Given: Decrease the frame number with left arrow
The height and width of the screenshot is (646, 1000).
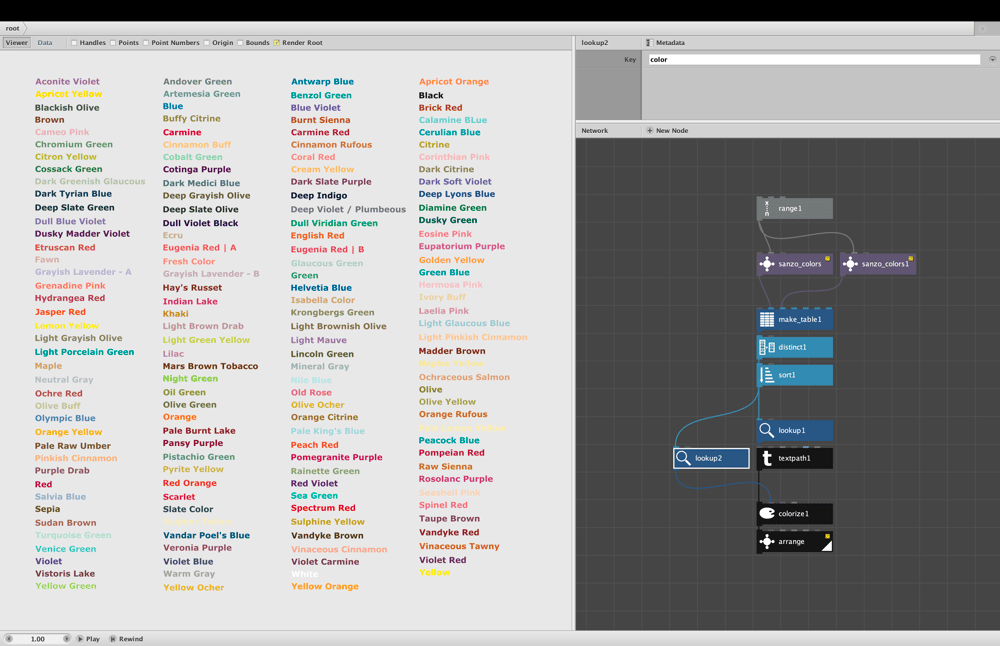Looking at the screenshot, I should click(x=9, y=638).
